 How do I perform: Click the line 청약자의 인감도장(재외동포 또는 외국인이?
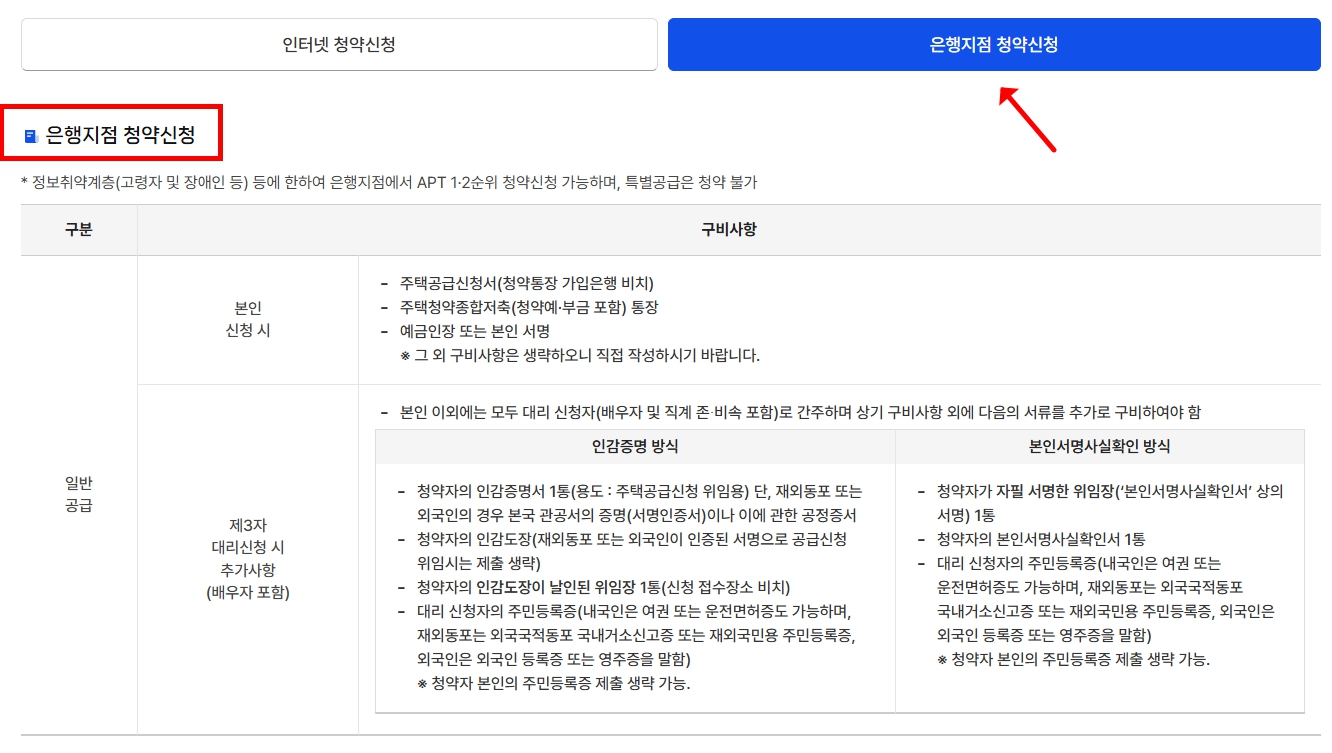click(632, 551)
